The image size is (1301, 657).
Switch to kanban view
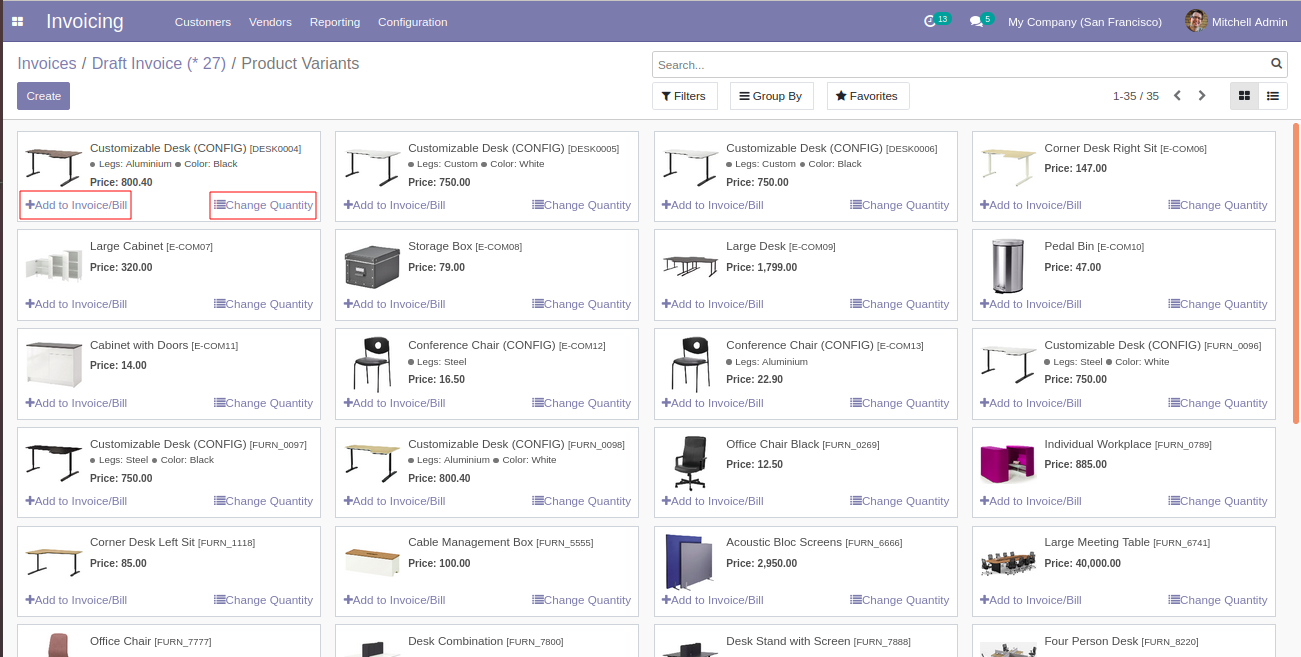click(x=1245, y=96)
